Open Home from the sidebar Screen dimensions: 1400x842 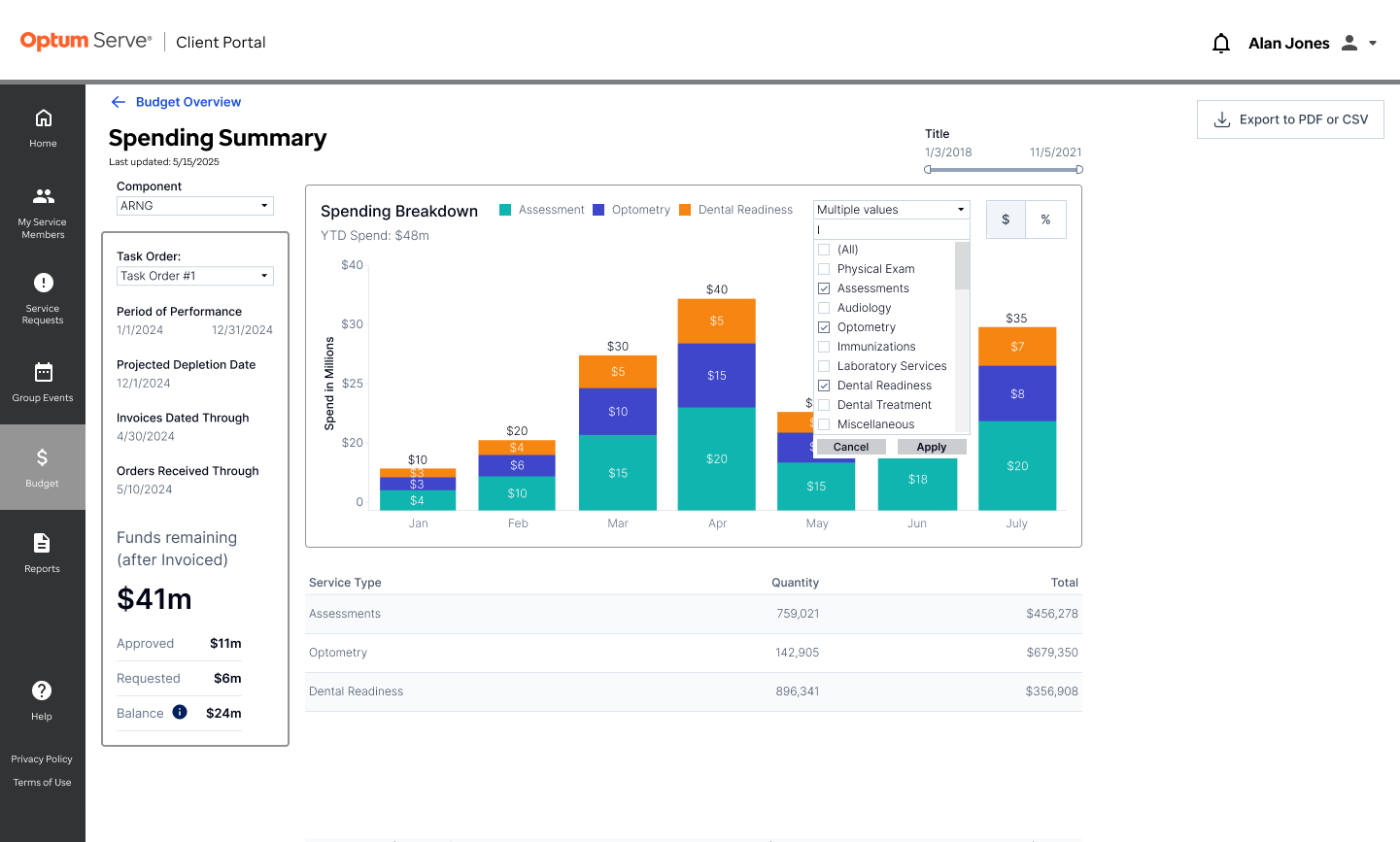point(43,128)
